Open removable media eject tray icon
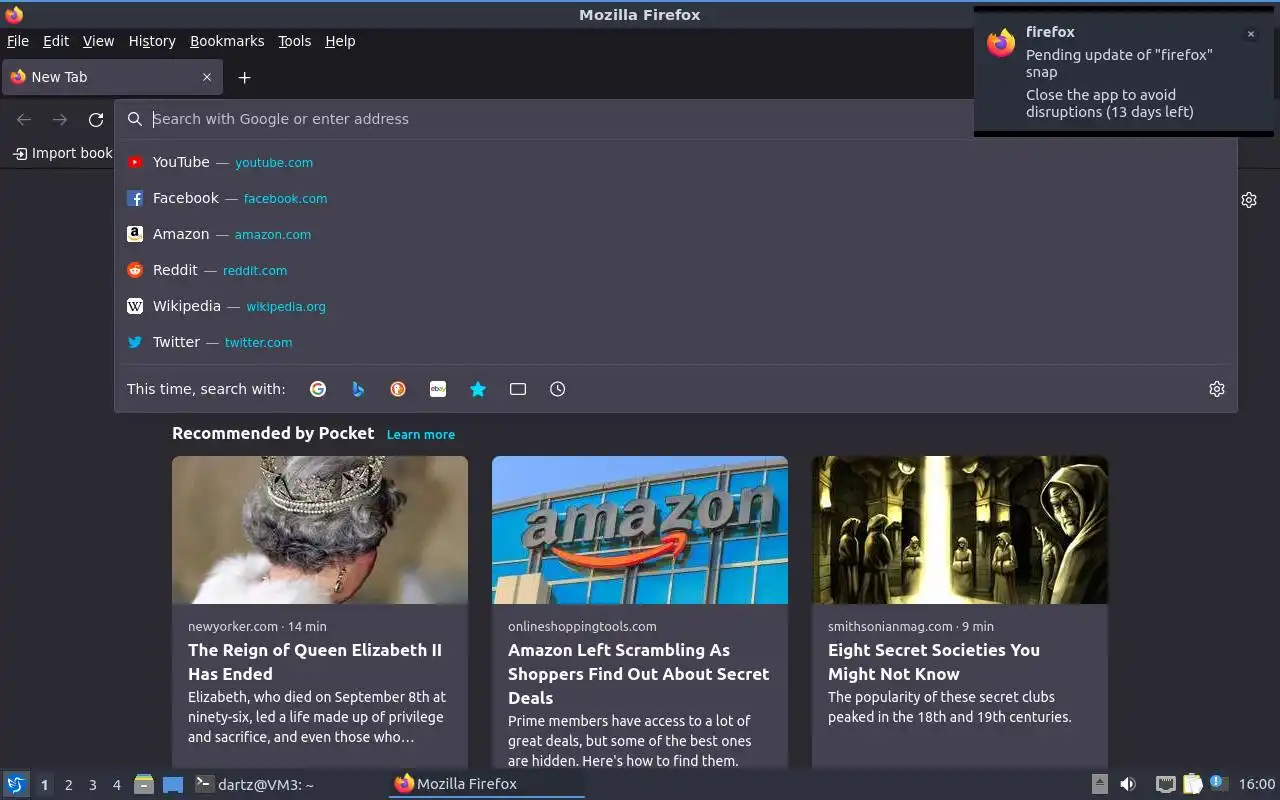This screenshot has height=800, width=1280. pos(1099,784)
